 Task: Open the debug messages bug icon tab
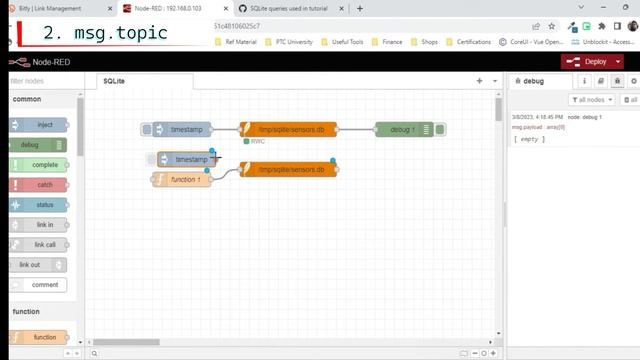point(617,81)
